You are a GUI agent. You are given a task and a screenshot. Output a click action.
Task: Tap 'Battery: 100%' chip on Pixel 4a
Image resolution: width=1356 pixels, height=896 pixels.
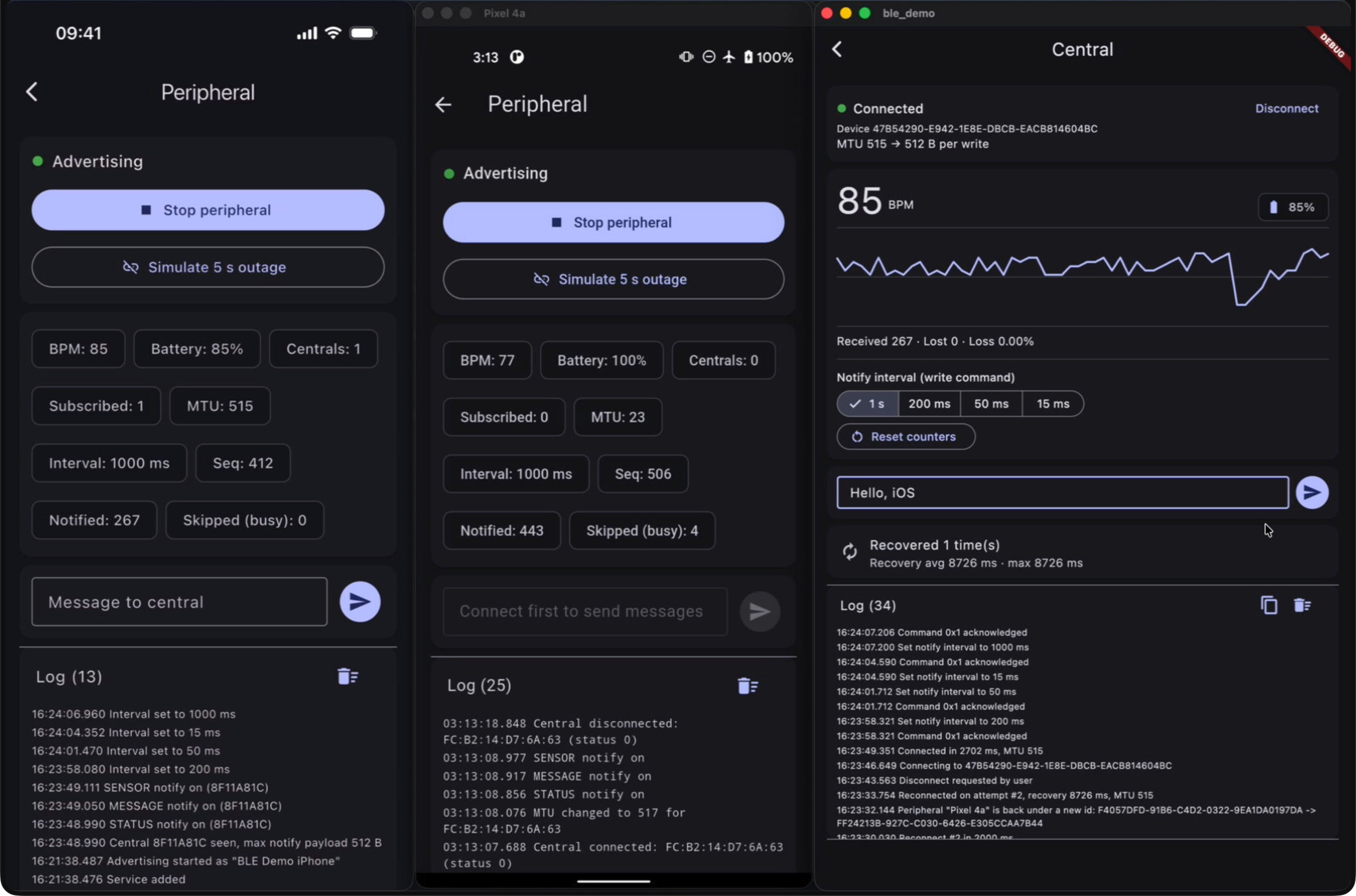click(602, 361)
